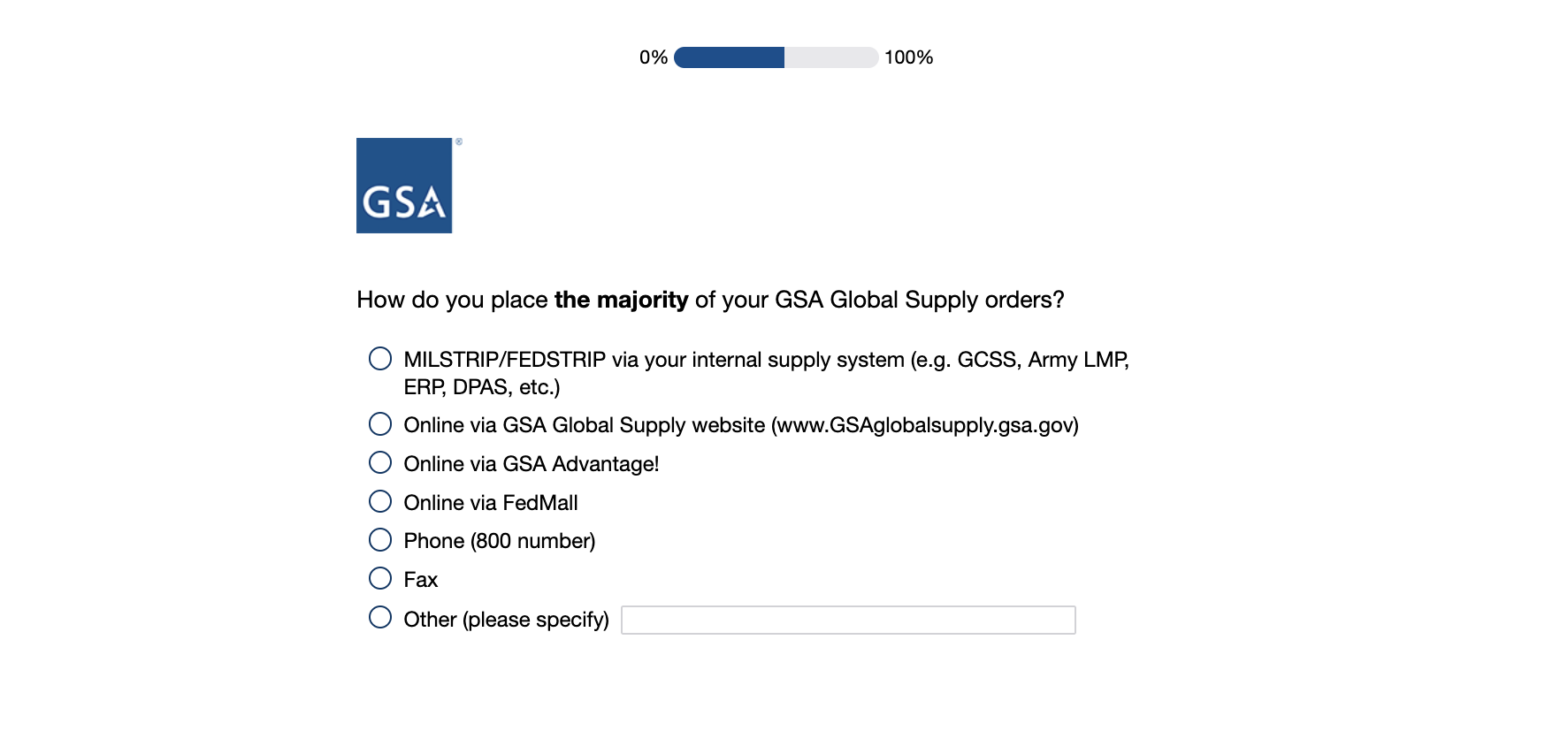Screen dimensions: 1568x731
Task: Click the Online via GSA Advantage! label
Action: tap(531, 464)
